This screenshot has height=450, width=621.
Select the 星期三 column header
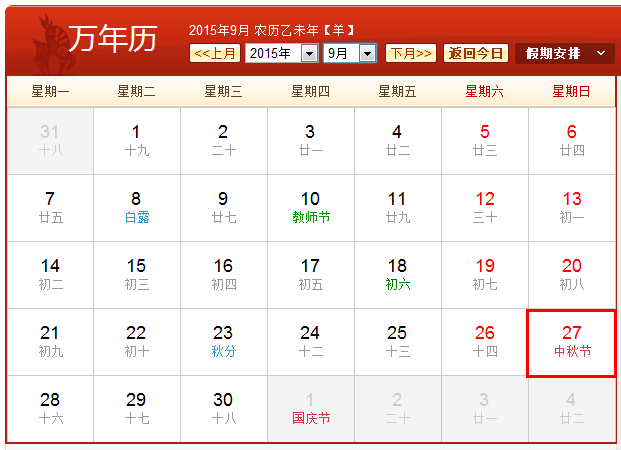click(223, 92)
